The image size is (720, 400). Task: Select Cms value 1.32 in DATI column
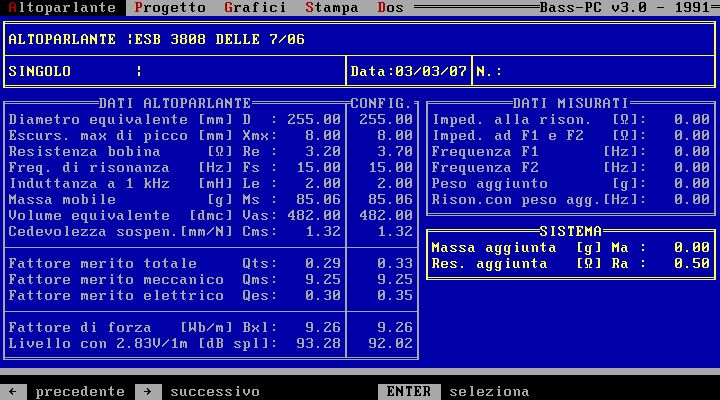pyautogui.click(x=323, y=231)
